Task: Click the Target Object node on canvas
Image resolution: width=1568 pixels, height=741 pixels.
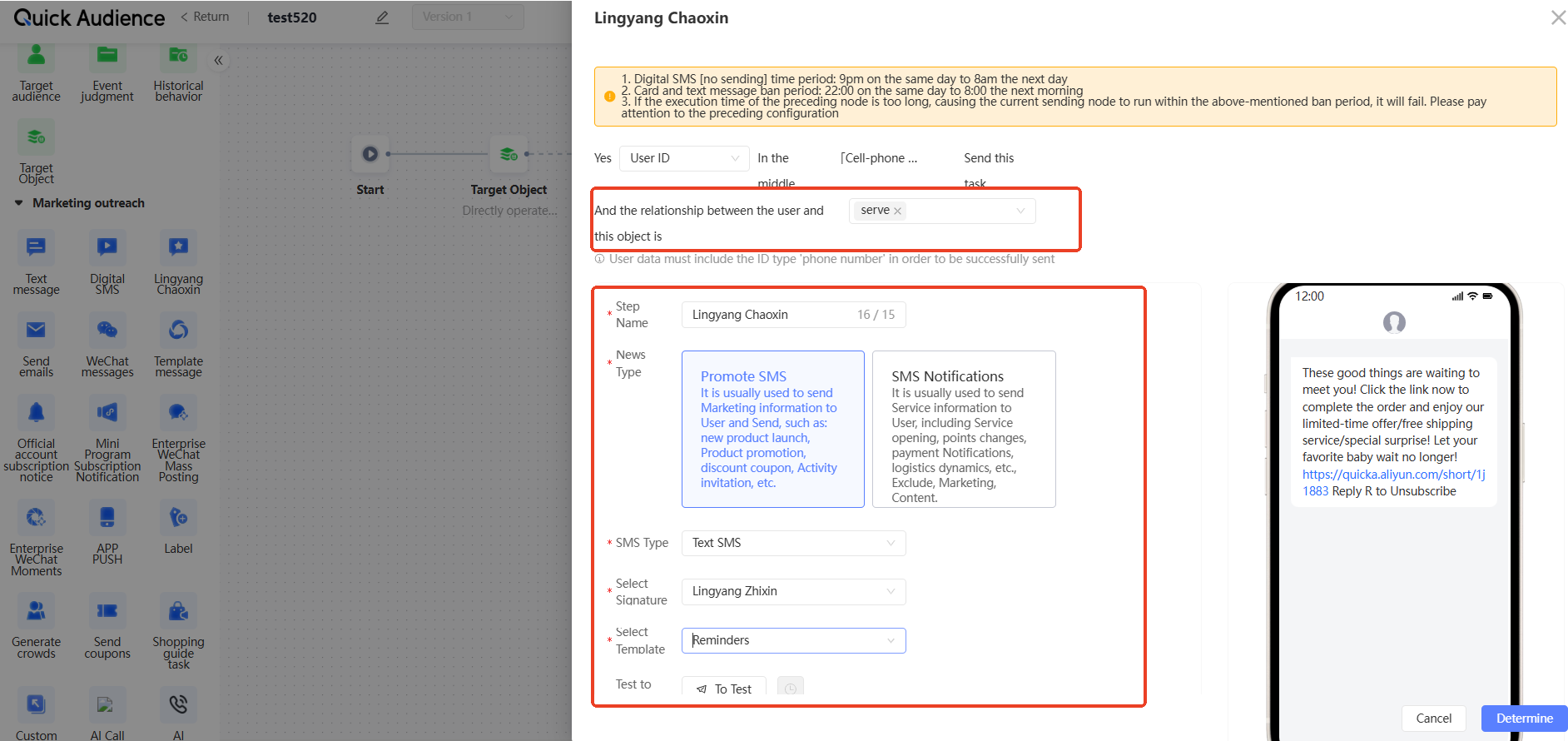Action: click(509, 154)
